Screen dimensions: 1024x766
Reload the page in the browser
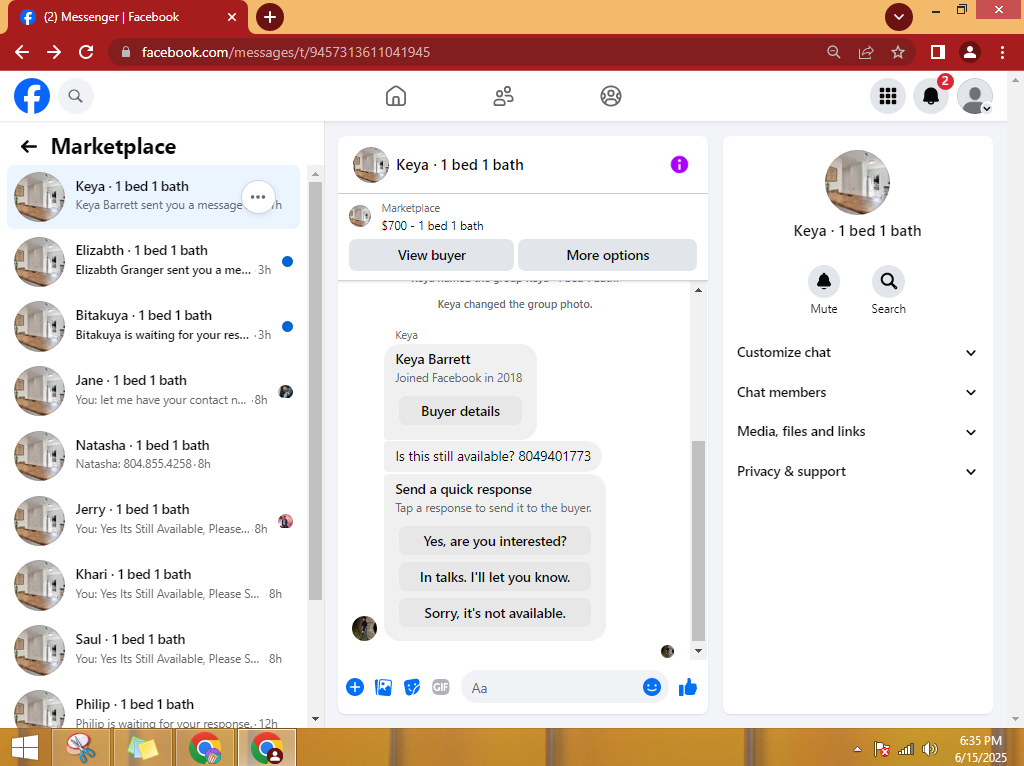86,52
